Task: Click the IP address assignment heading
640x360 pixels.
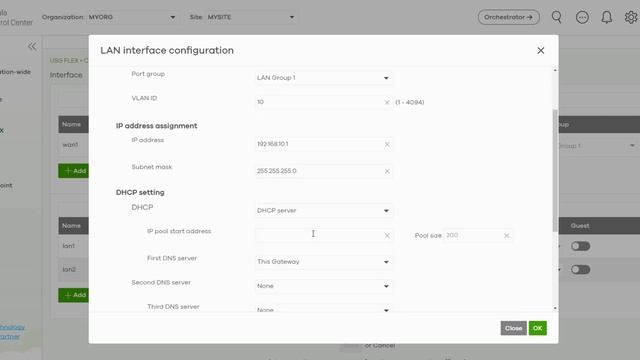Action: [x=156, y=126]
